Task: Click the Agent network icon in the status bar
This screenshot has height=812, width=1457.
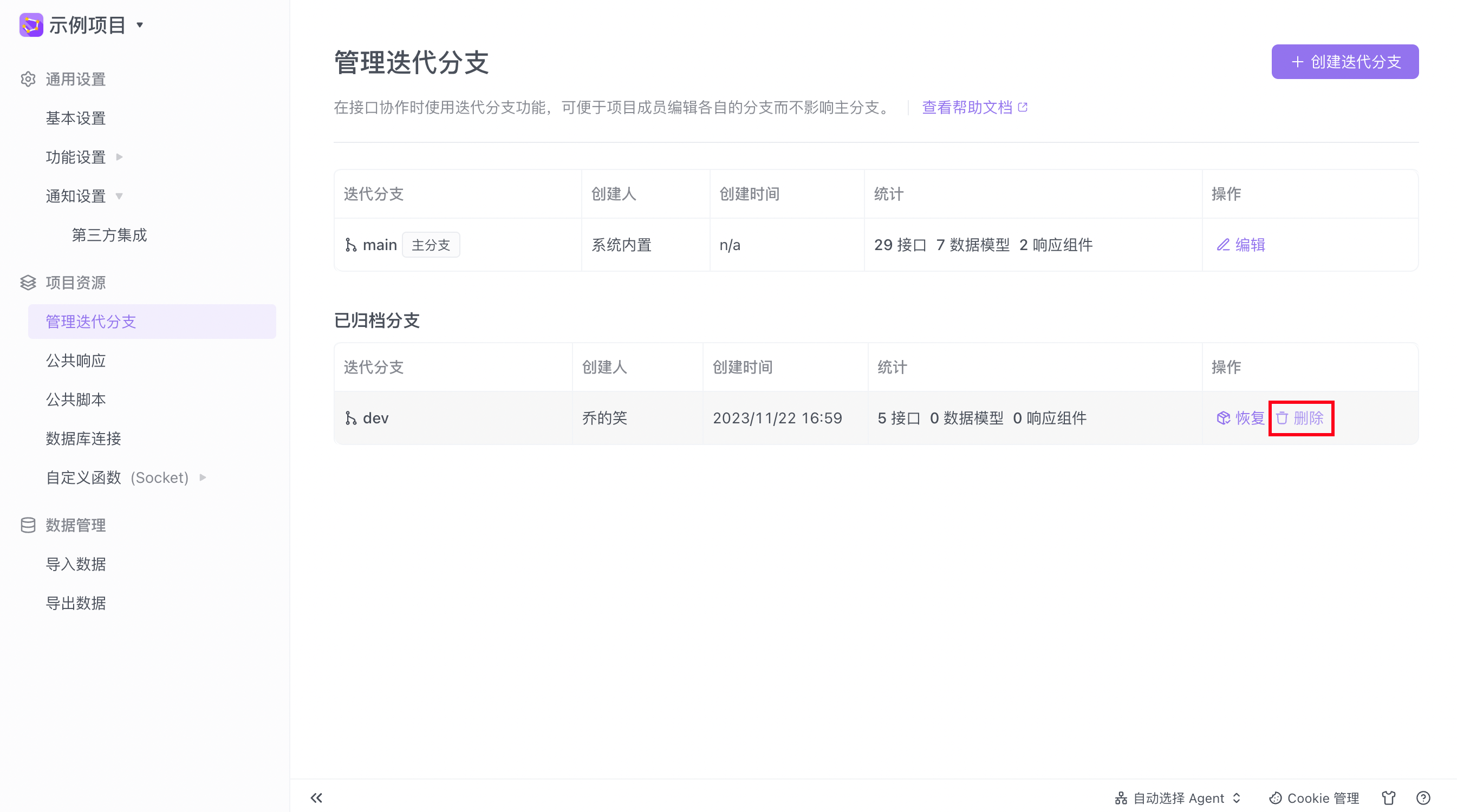Action: point(1121,798)
